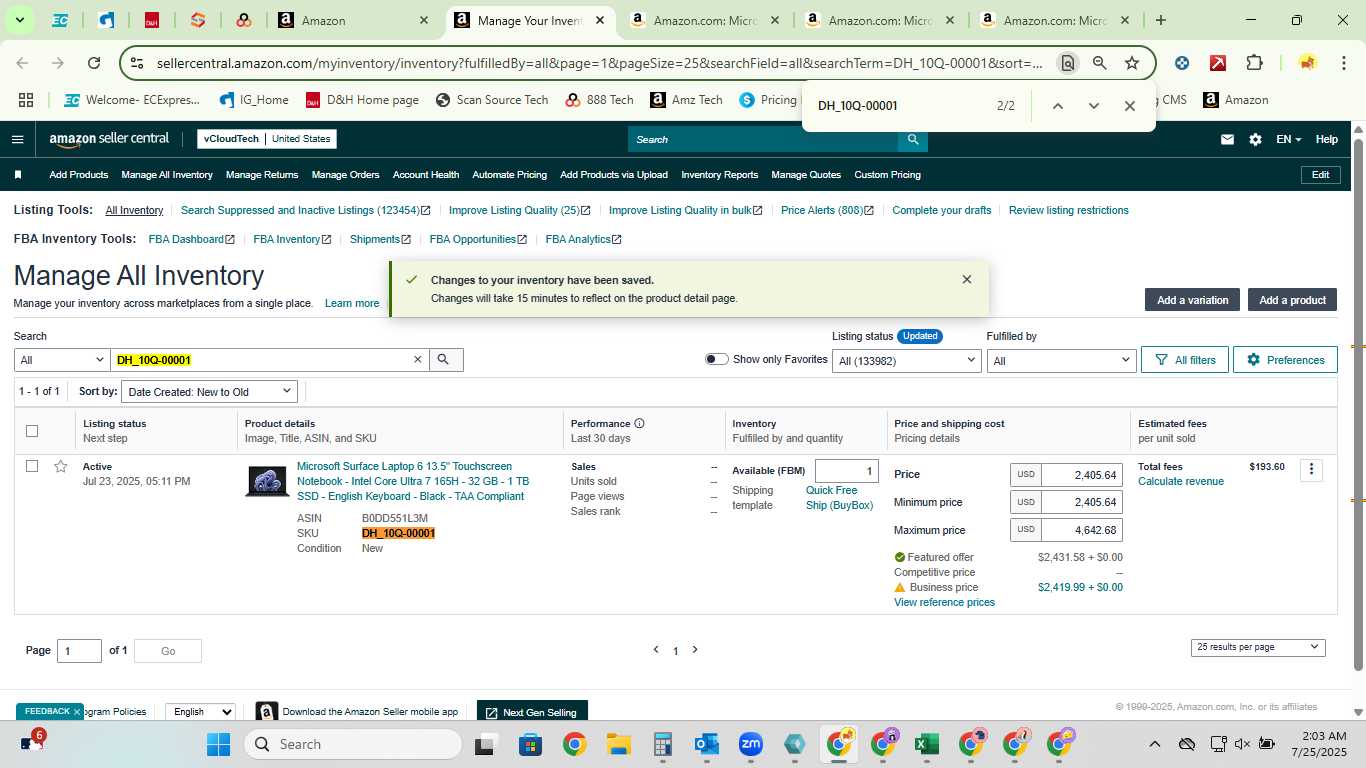Open Zoom from the taskbar
Viewport: 1366px width, 768px height.
(x=751, y=744)
